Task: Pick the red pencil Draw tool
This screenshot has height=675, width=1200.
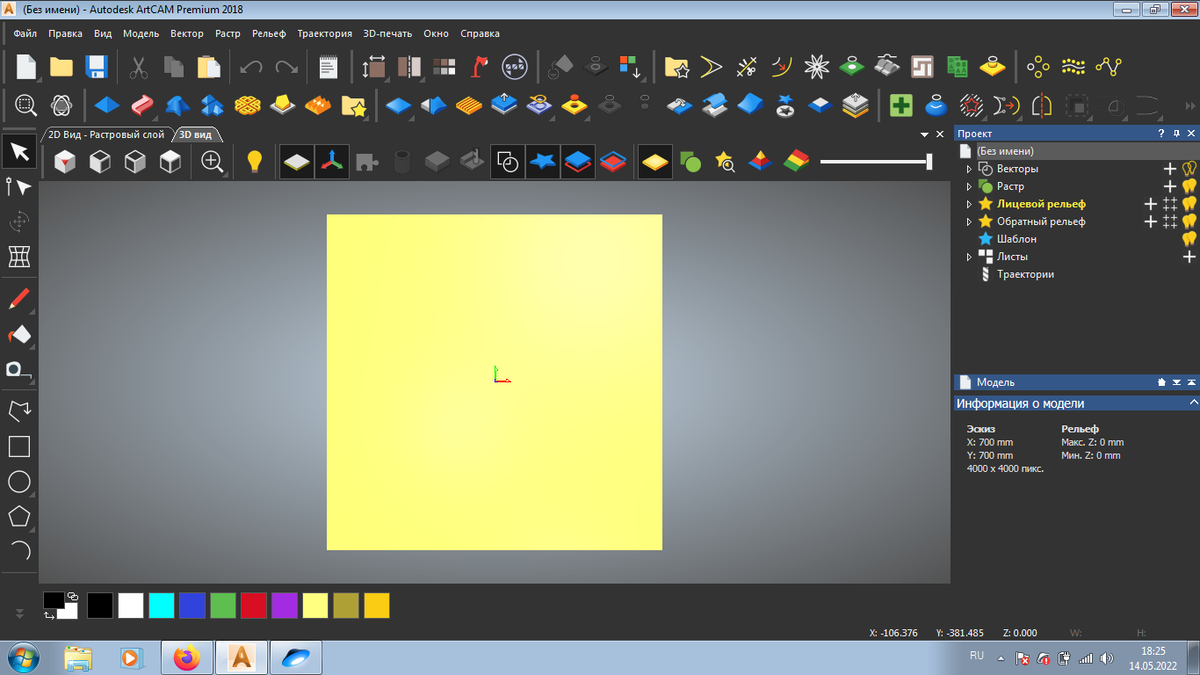Action: tap(19, 298)
